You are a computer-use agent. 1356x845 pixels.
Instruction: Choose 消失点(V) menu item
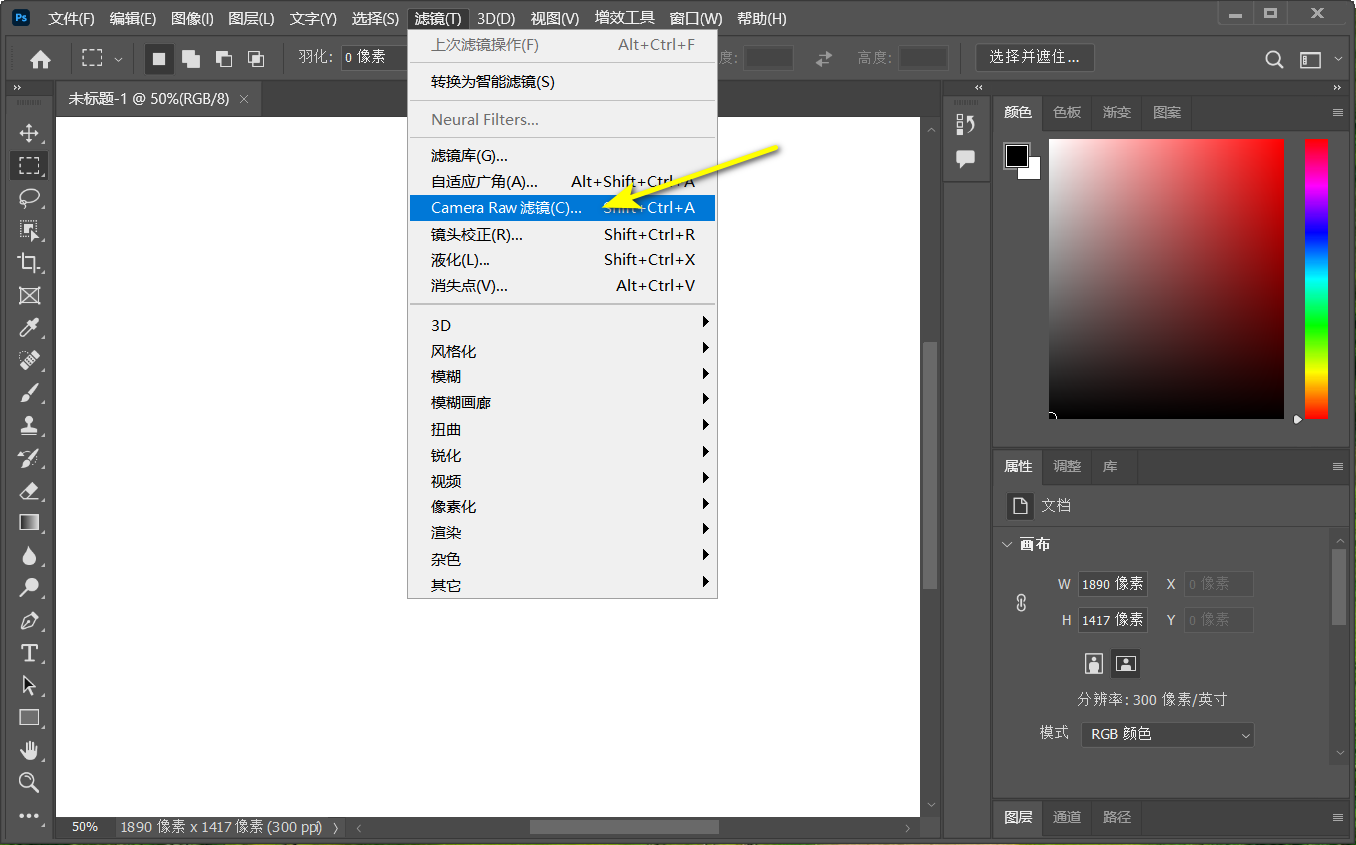pyautogui.click(x=562, y=286)
